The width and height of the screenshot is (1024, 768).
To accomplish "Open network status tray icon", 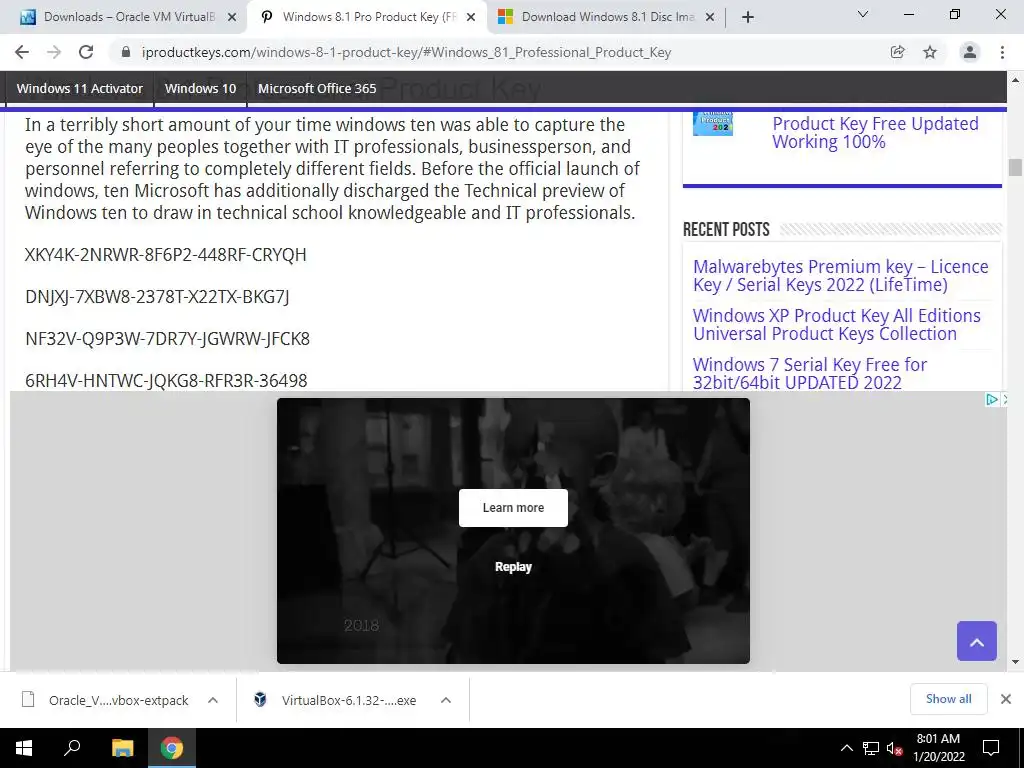I will click(x=871, y=748).
